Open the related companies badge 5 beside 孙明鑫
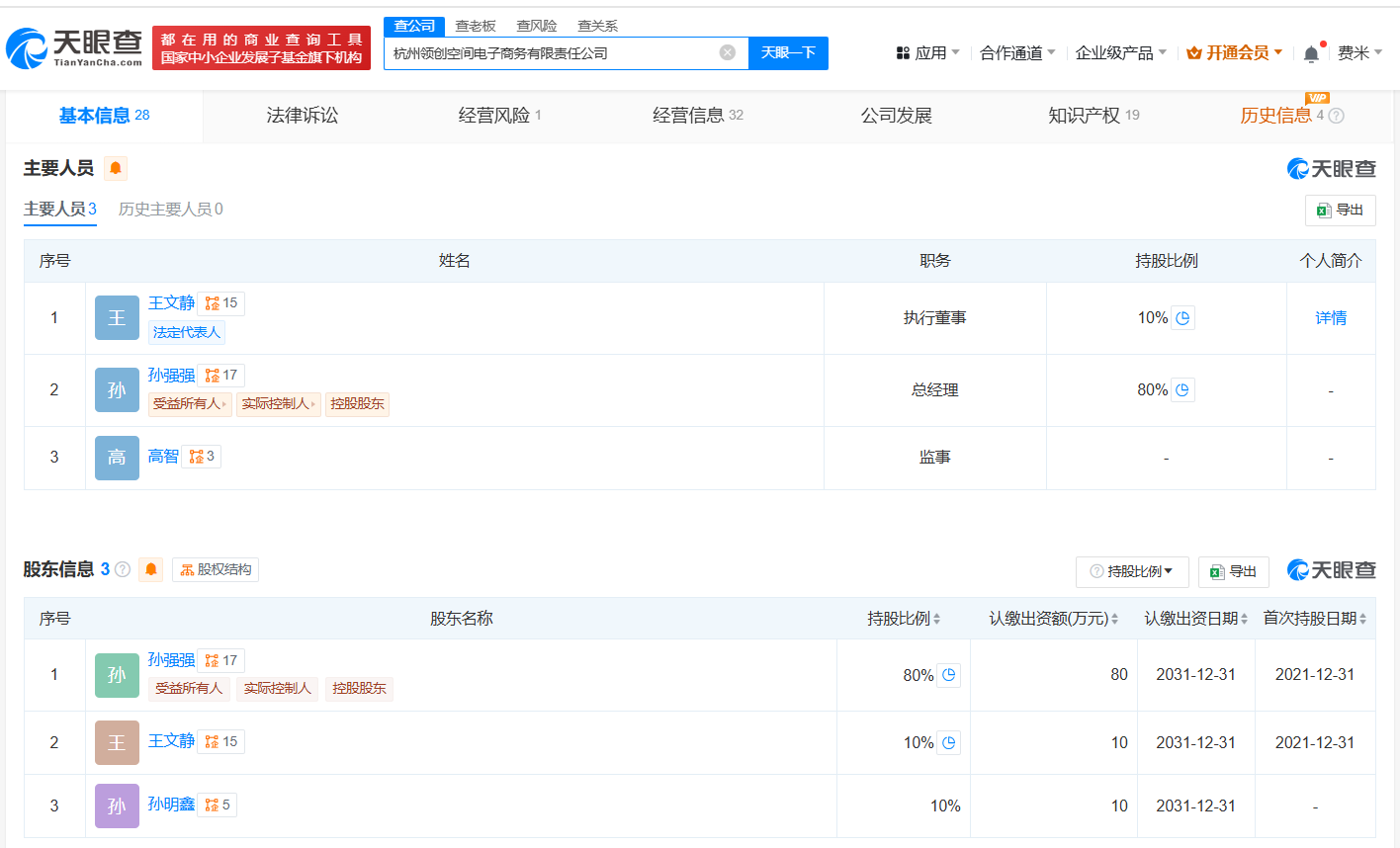 [x=218, y=805]
